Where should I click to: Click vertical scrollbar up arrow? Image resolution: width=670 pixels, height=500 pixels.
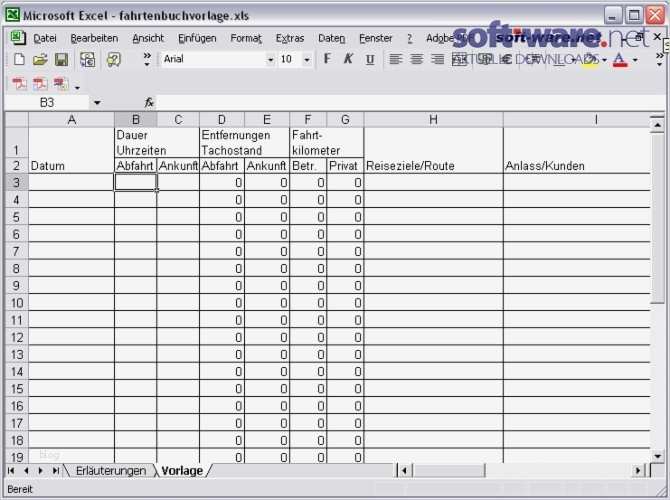657,124
